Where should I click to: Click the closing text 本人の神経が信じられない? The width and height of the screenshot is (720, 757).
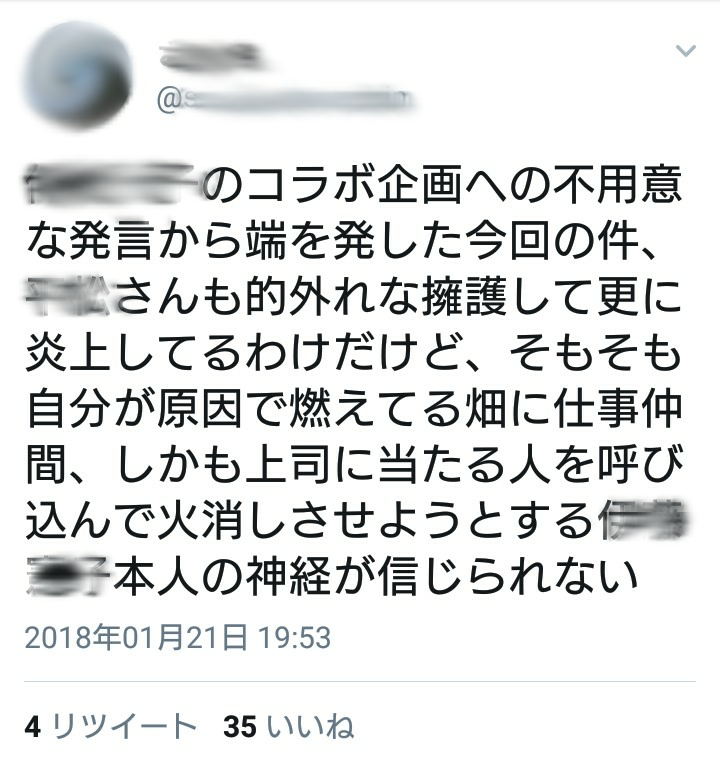click(376, 576)
